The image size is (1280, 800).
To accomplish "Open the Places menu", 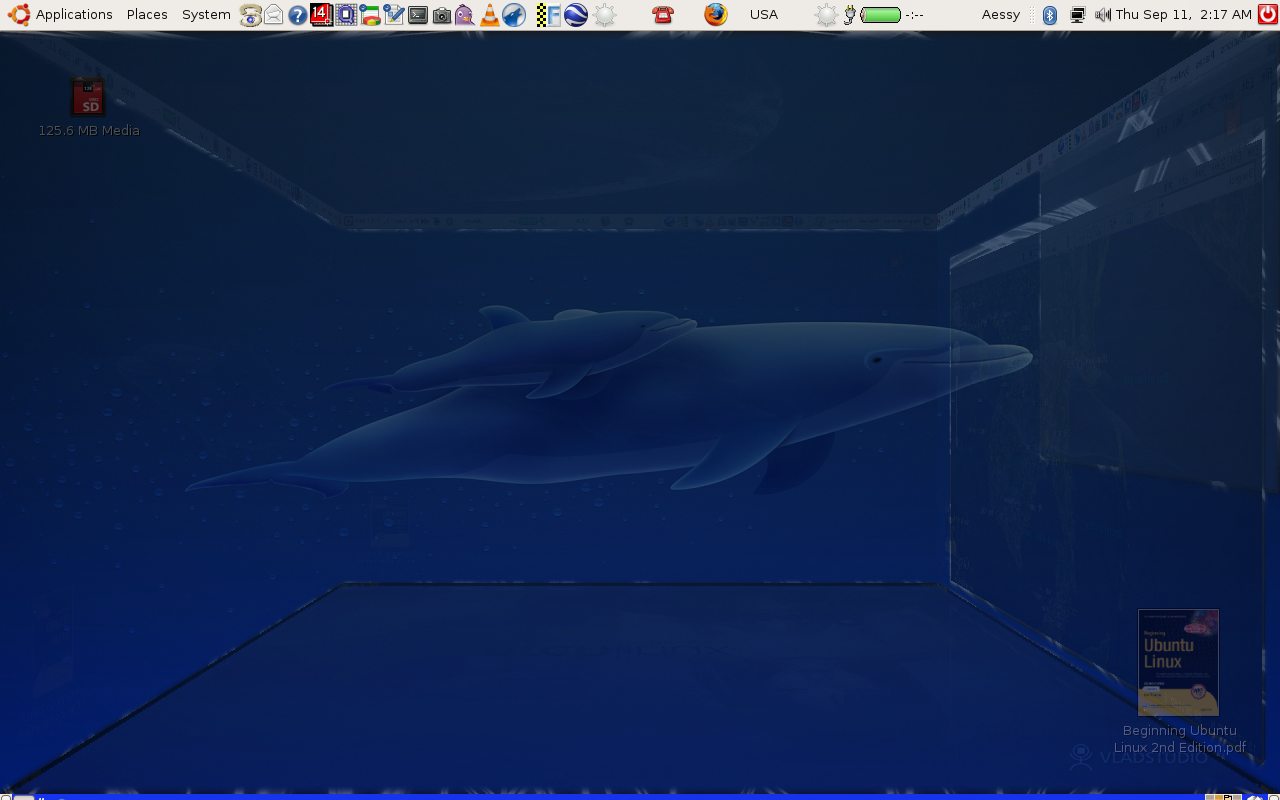I will [x=147, y=14].
